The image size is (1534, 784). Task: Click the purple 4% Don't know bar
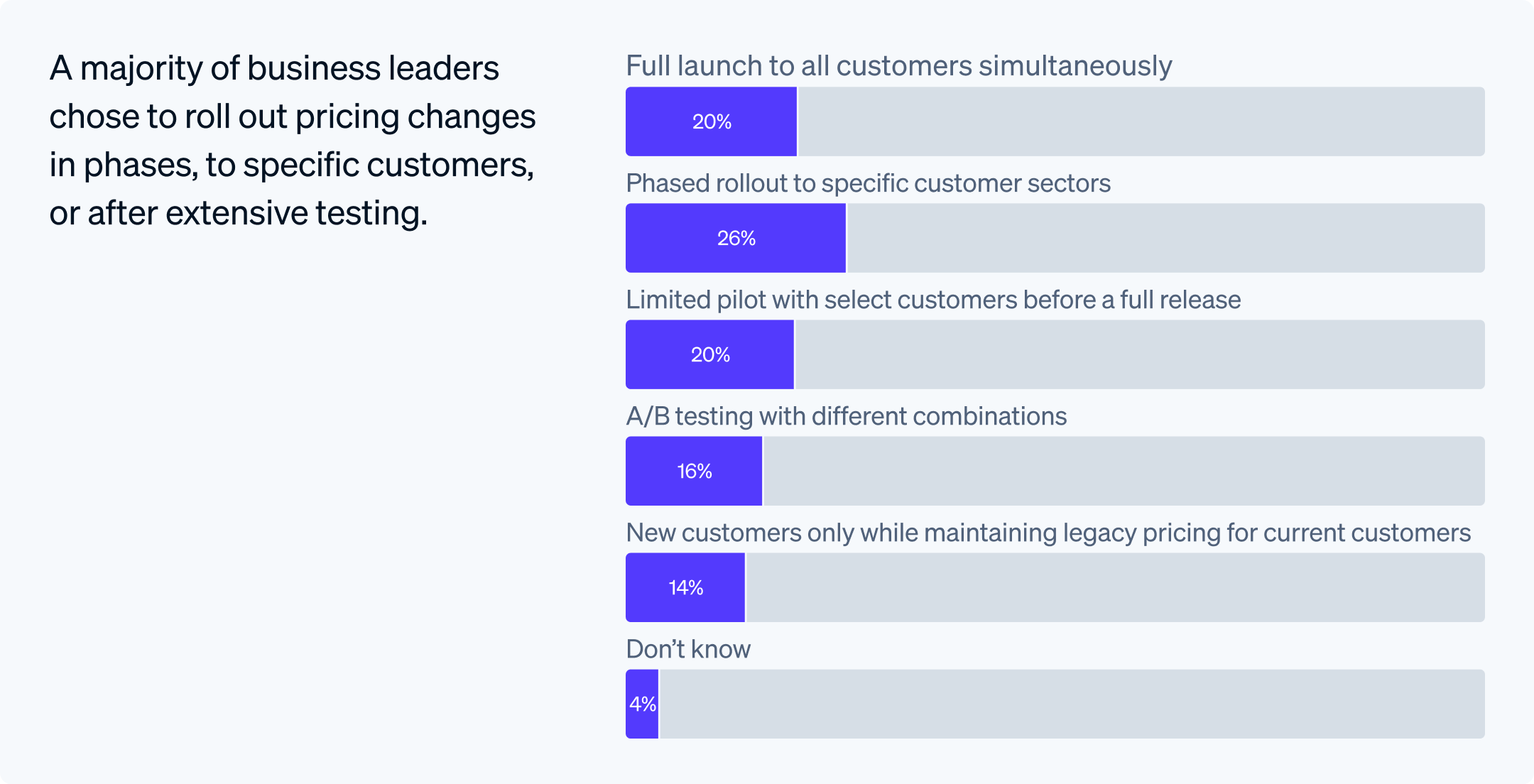click(642, 704)
